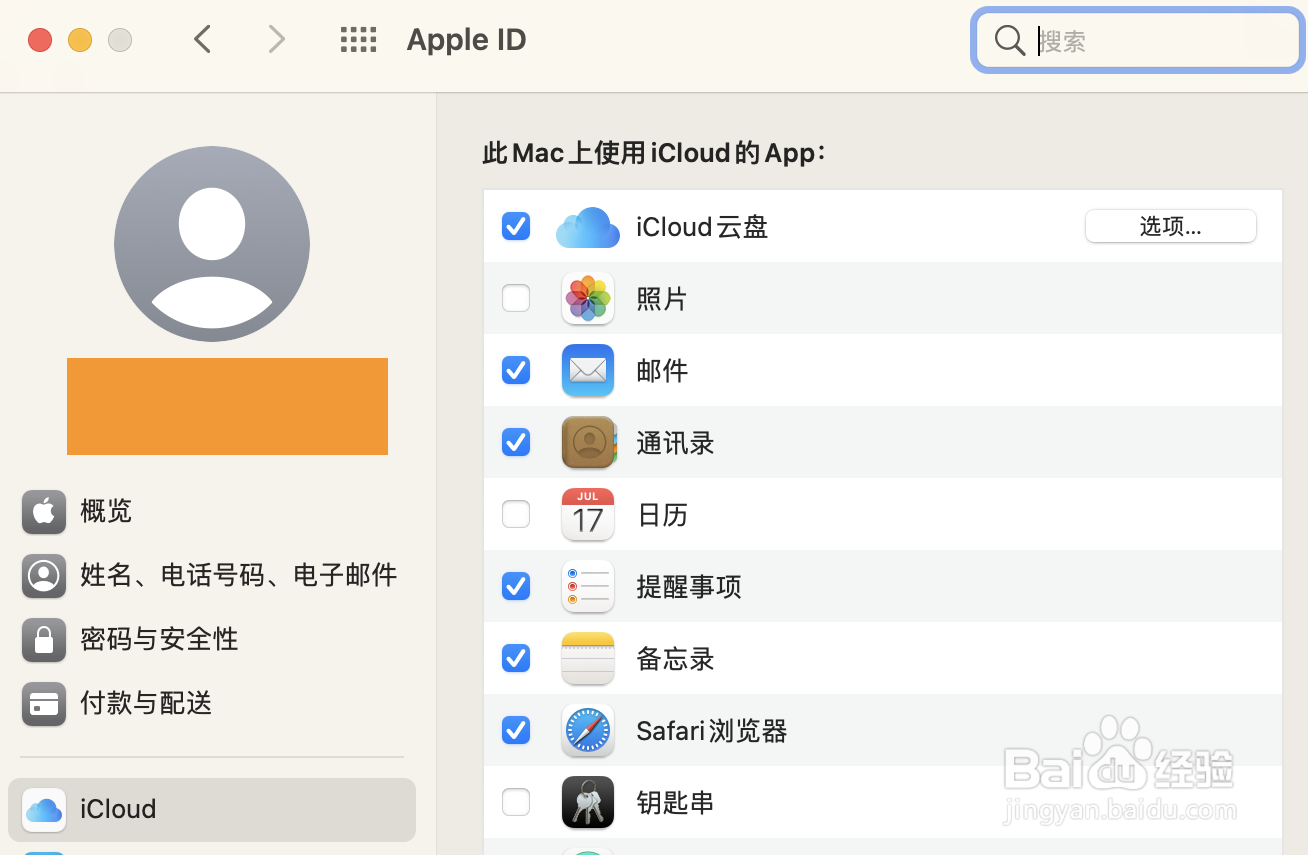Image resolution: width=1308 pixels, height=855 pixels.
Task: Enable the Calendar (日历) checkbox
Action: coord(516,514)
